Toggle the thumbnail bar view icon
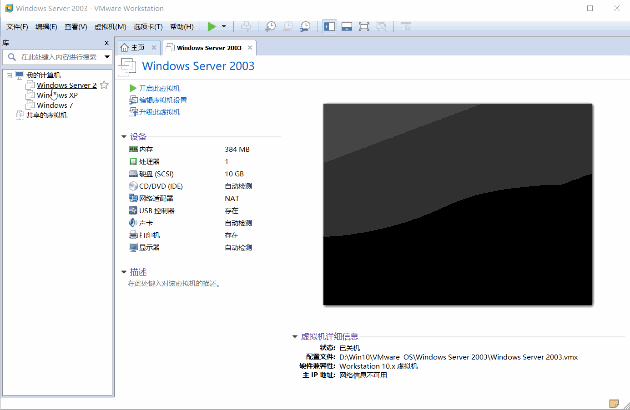 point(347,27)
